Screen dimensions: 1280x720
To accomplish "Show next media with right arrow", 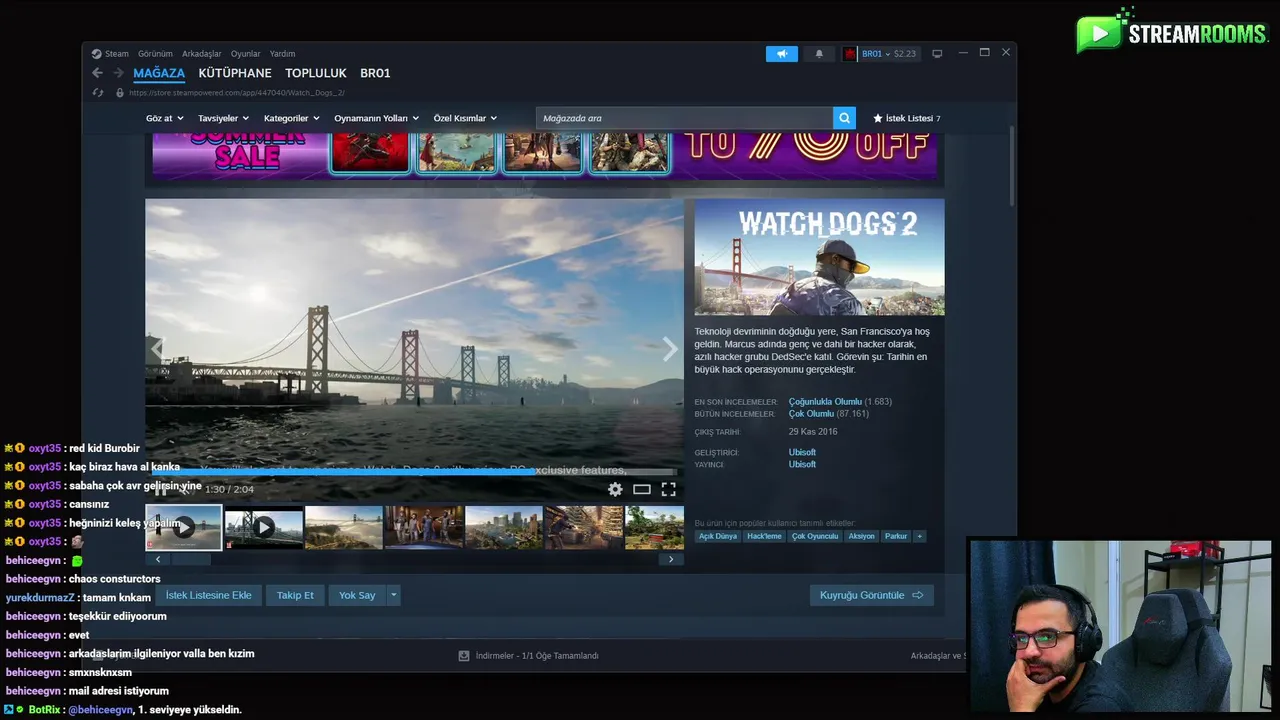I will click(670, 348).
